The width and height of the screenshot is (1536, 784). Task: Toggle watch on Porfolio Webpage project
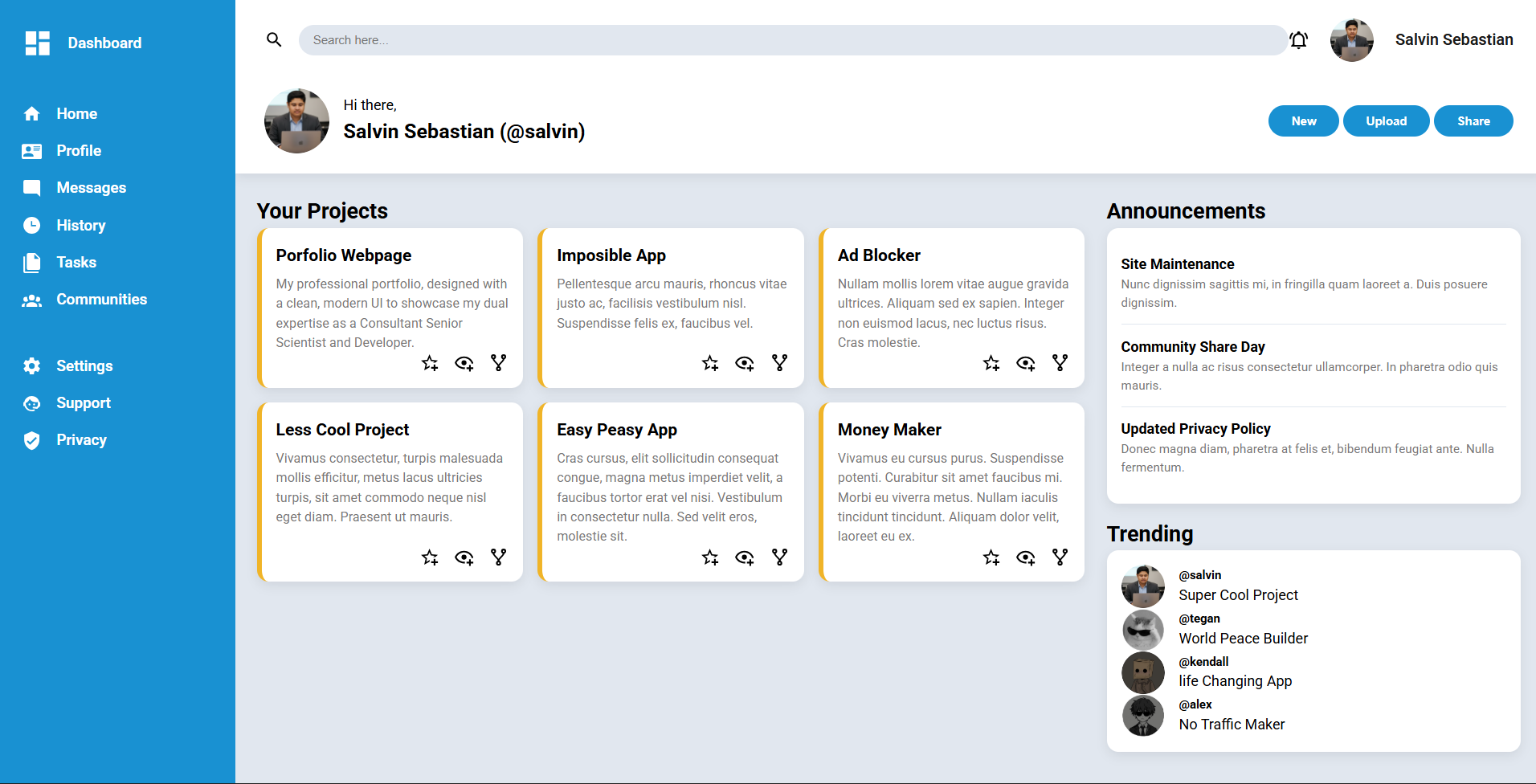point(464,363)
